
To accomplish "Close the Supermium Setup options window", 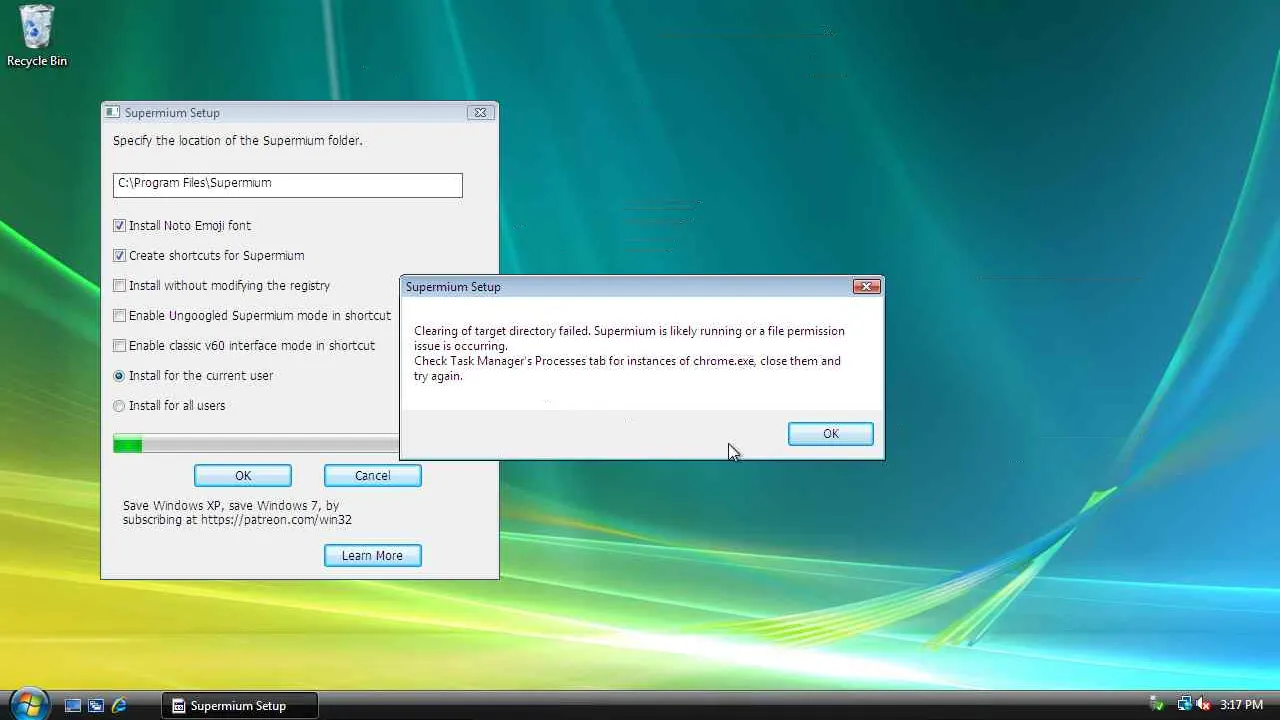I will tap(480, 113).
